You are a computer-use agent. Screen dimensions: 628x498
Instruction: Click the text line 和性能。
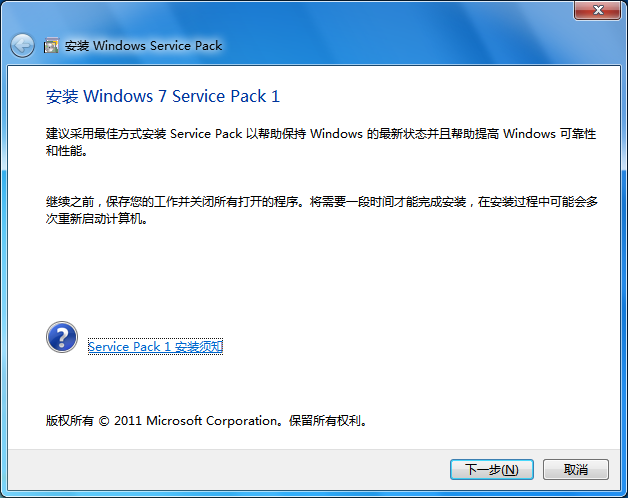[66, 151]
